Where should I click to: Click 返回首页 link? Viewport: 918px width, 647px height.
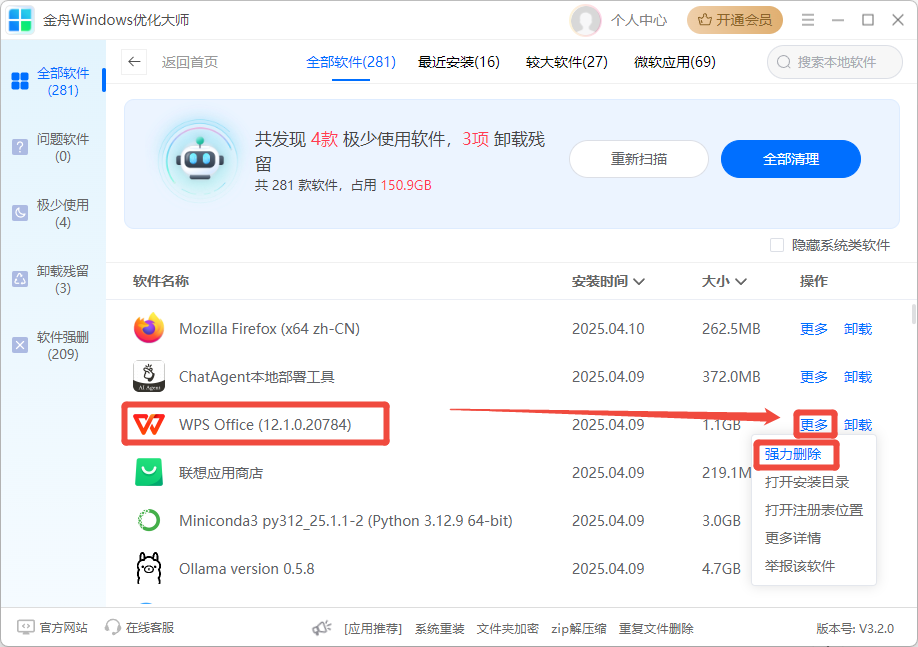190,62
